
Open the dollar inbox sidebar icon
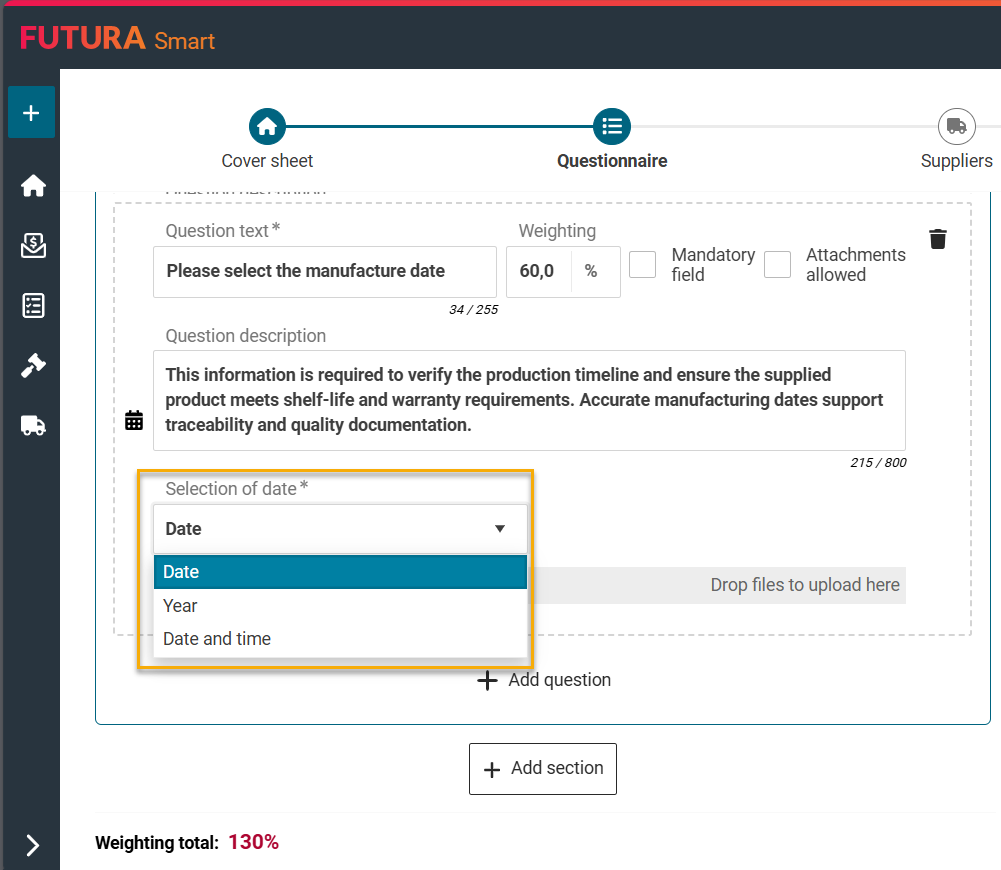click(x=33, y=246)
